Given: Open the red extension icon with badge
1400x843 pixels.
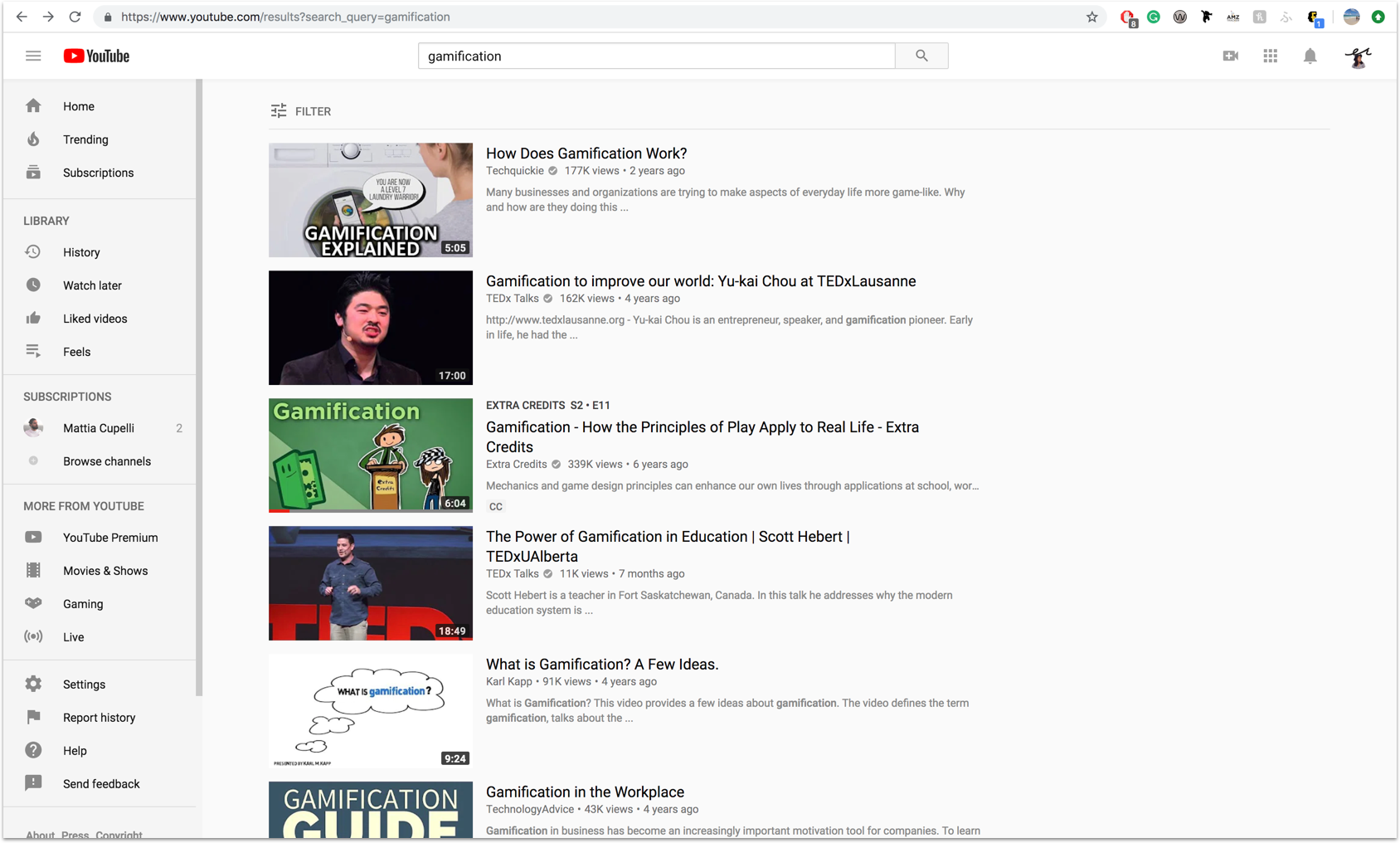Looking at the screenshot, I should [1128, 17].
